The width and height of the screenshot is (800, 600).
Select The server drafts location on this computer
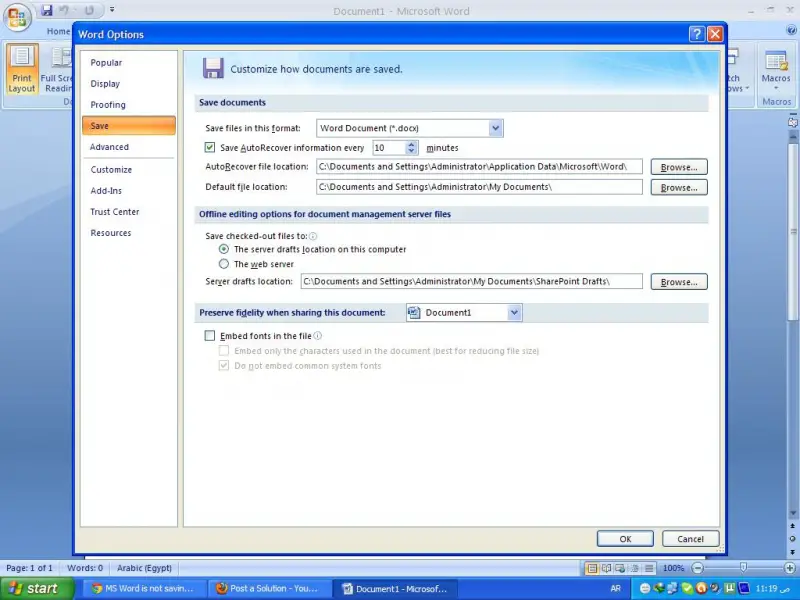coord(223,249)
